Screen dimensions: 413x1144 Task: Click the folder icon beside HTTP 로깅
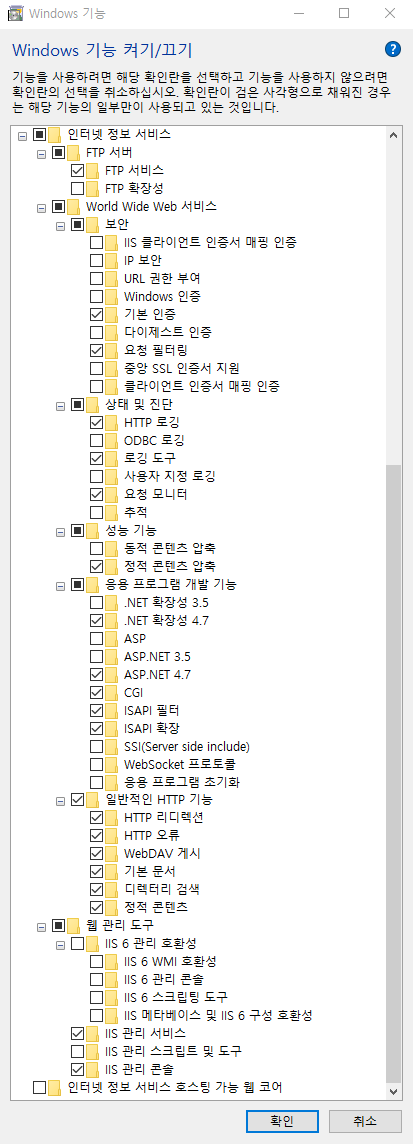(x=111, y=422)
